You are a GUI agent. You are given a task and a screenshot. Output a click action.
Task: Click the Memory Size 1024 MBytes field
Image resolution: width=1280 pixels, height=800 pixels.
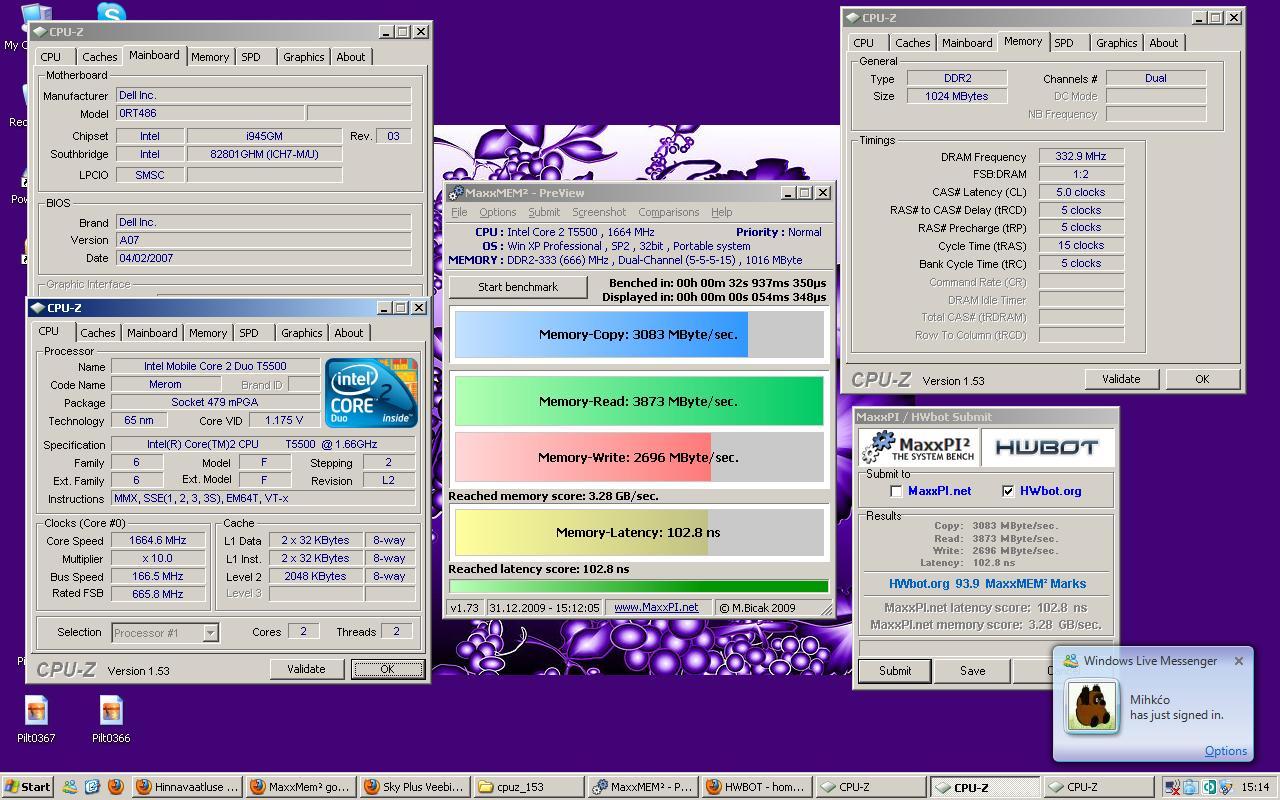(x=957, y=96)
